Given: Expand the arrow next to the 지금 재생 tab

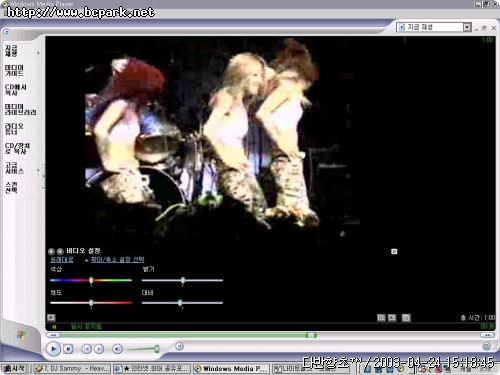Looking at the screenshot, I should [38, 53].
